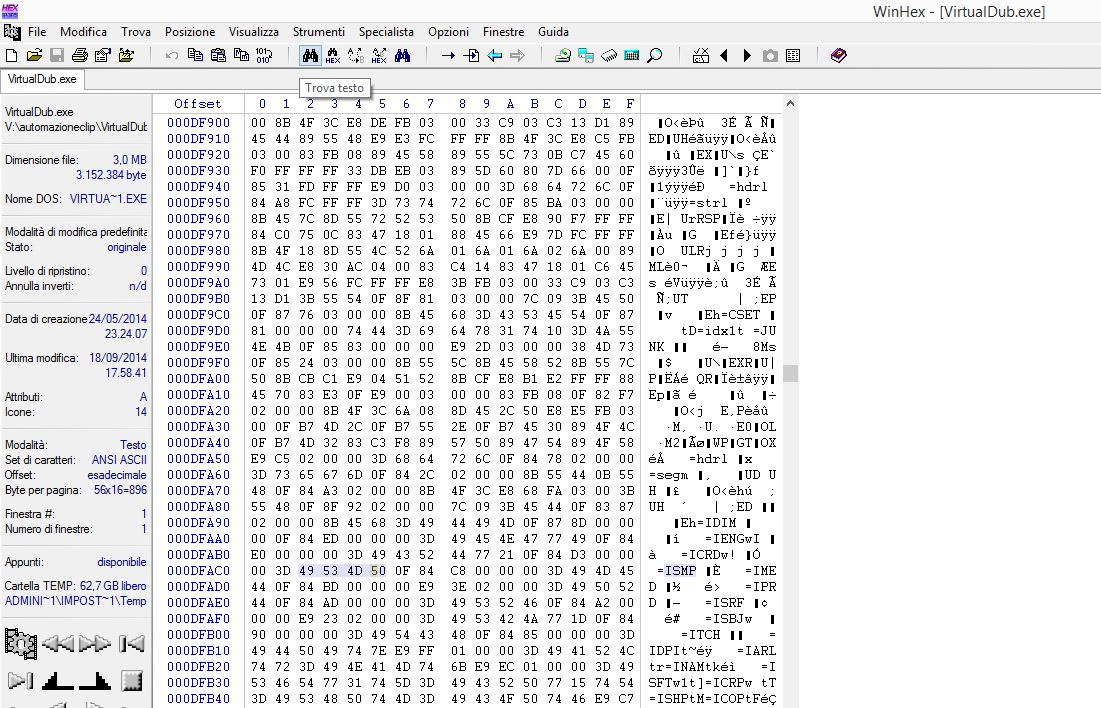Open the File menu
Screen dimensions: 1101x708
pos(37,32)
